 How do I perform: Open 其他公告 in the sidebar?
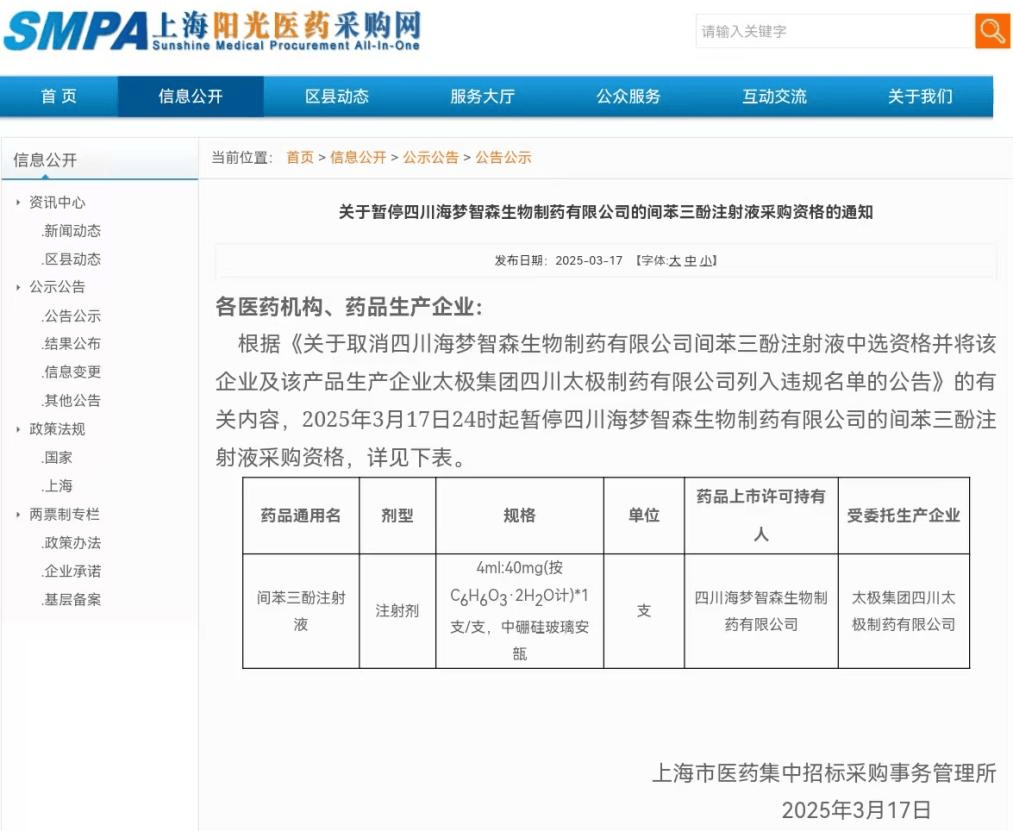[x=71, y=401]
